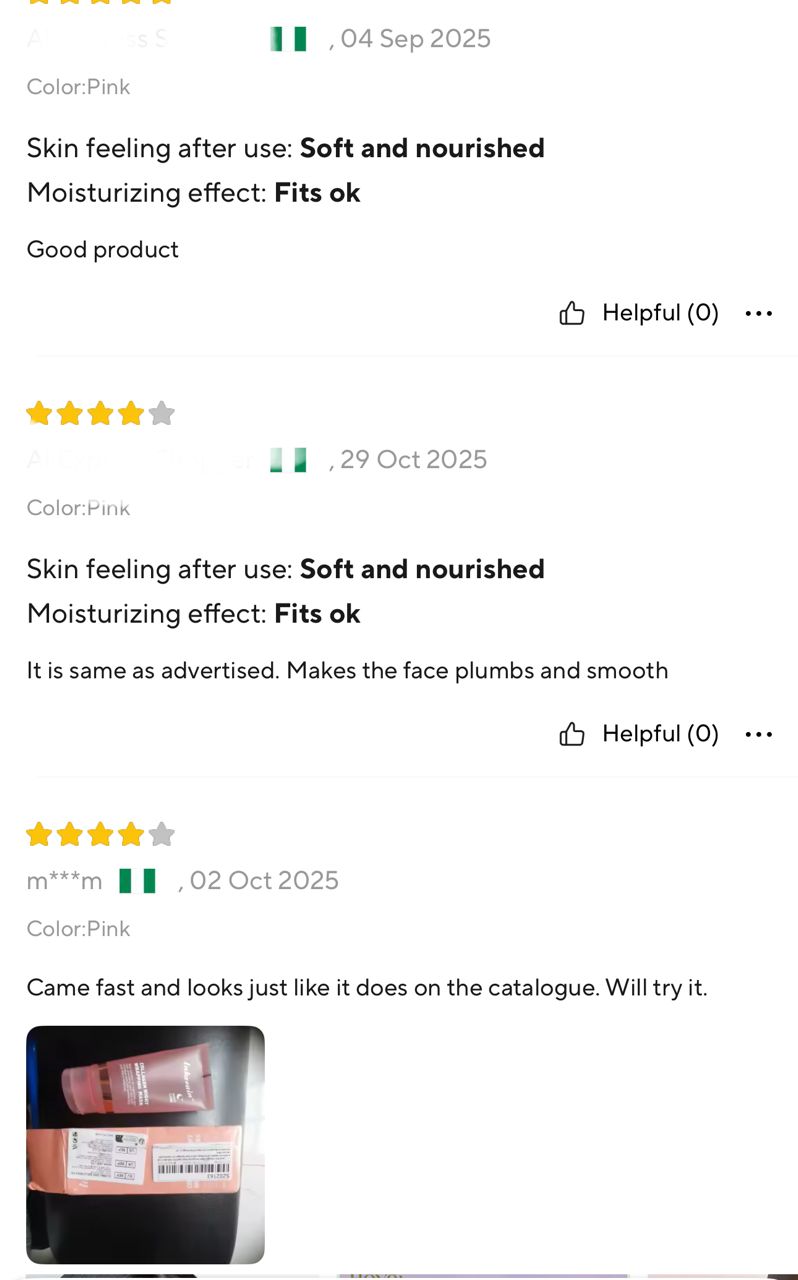This screenshot has height=1280, width=798.
Task: Open three-dot menu on "Good product" review
Action: [x=759, y=314]
